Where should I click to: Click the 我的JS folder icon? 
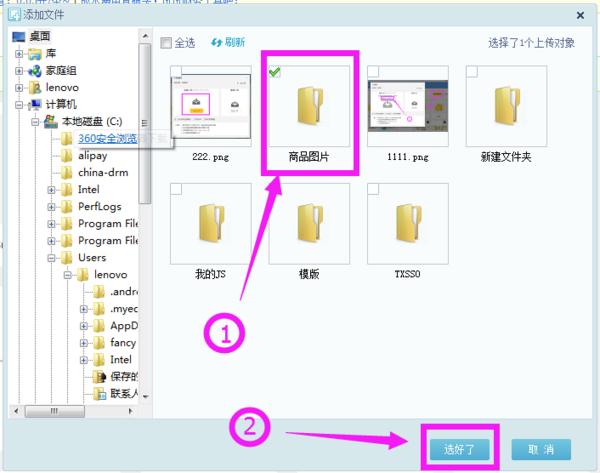(210, 222)
